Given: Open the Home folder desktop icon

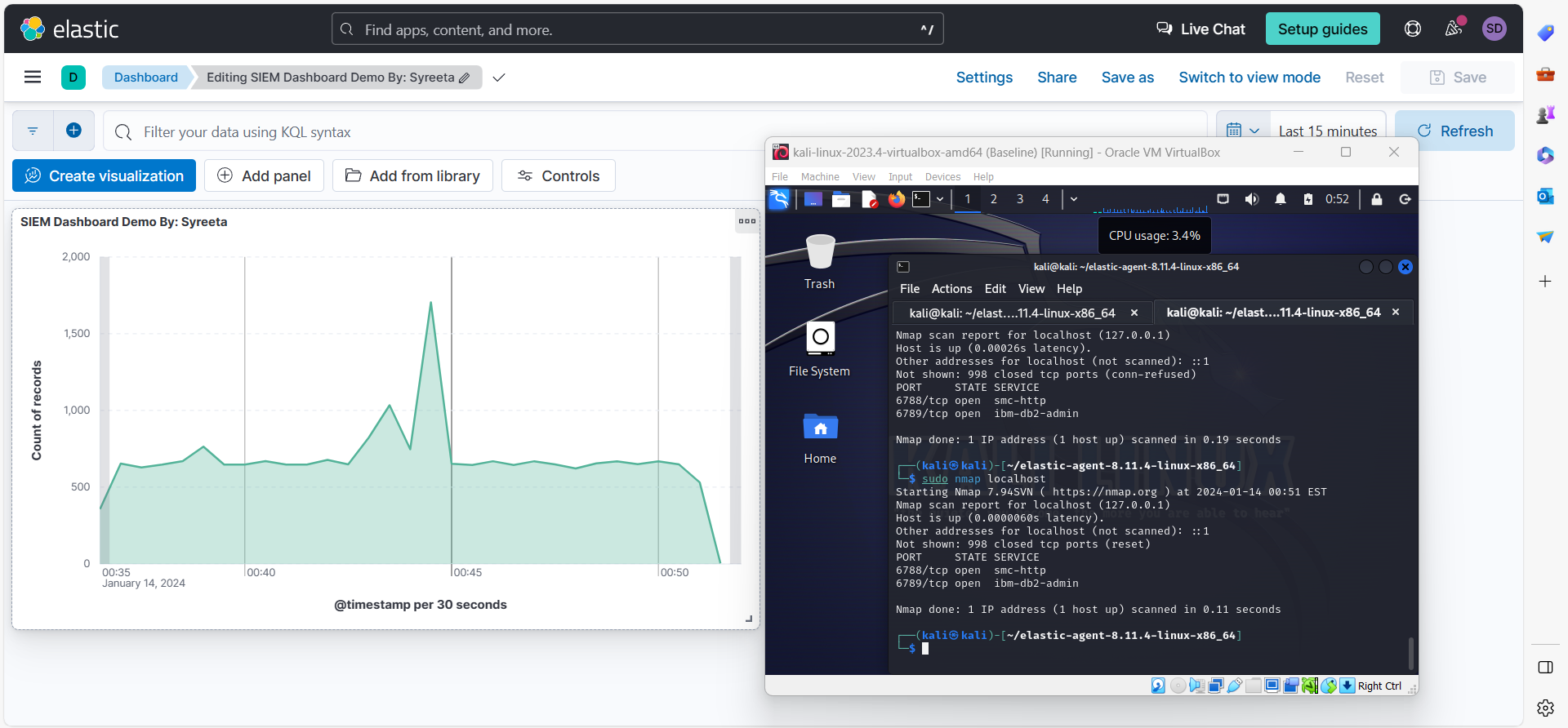Looking at the screenshot, I should click(820, 439).
